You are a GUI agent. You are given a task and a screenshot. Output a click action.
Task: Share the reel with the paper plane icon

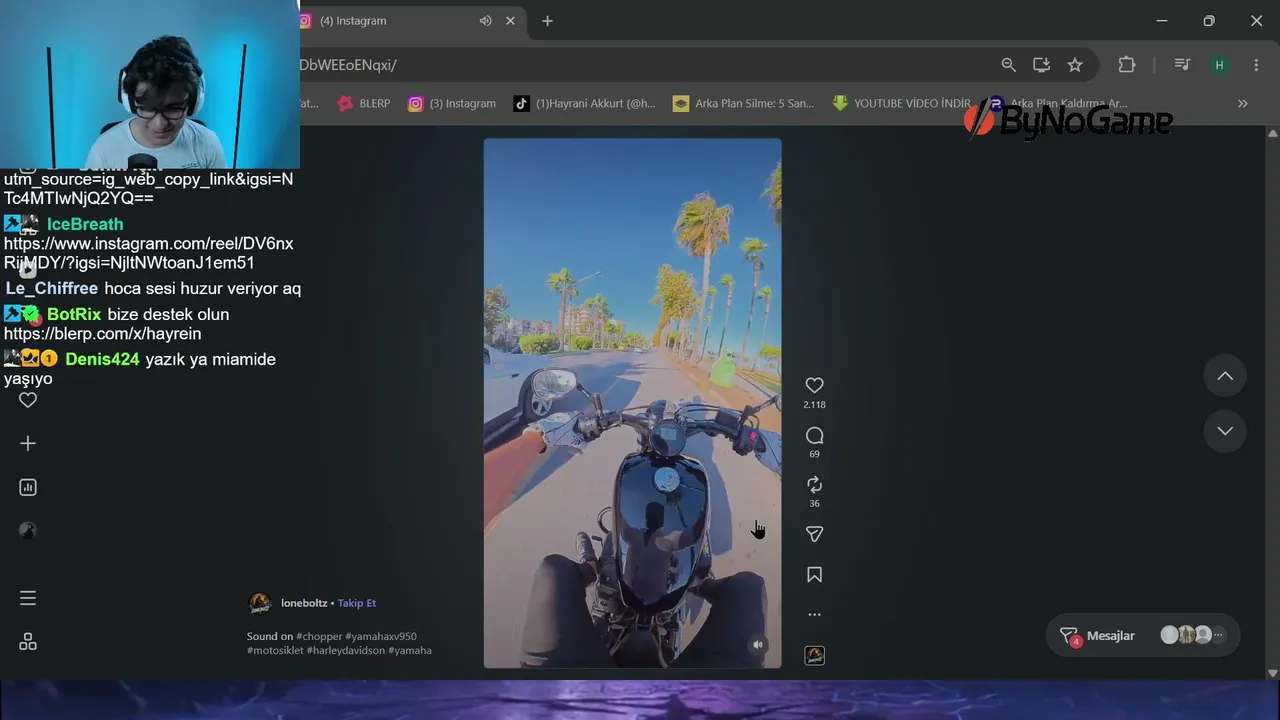click(x=814, y=534)
